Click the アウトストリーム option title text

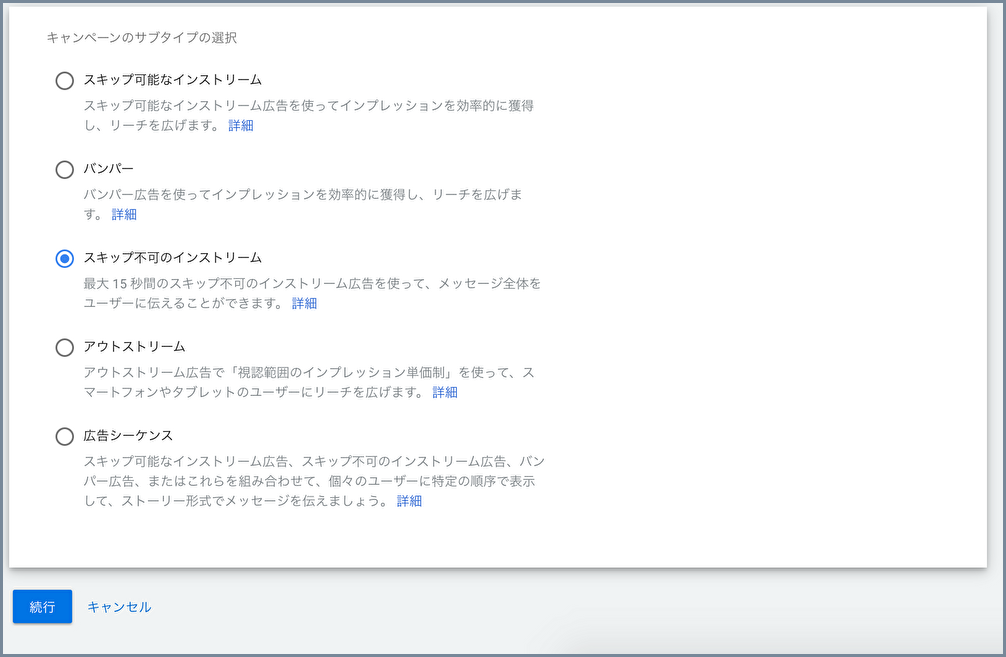click(135, 347)
